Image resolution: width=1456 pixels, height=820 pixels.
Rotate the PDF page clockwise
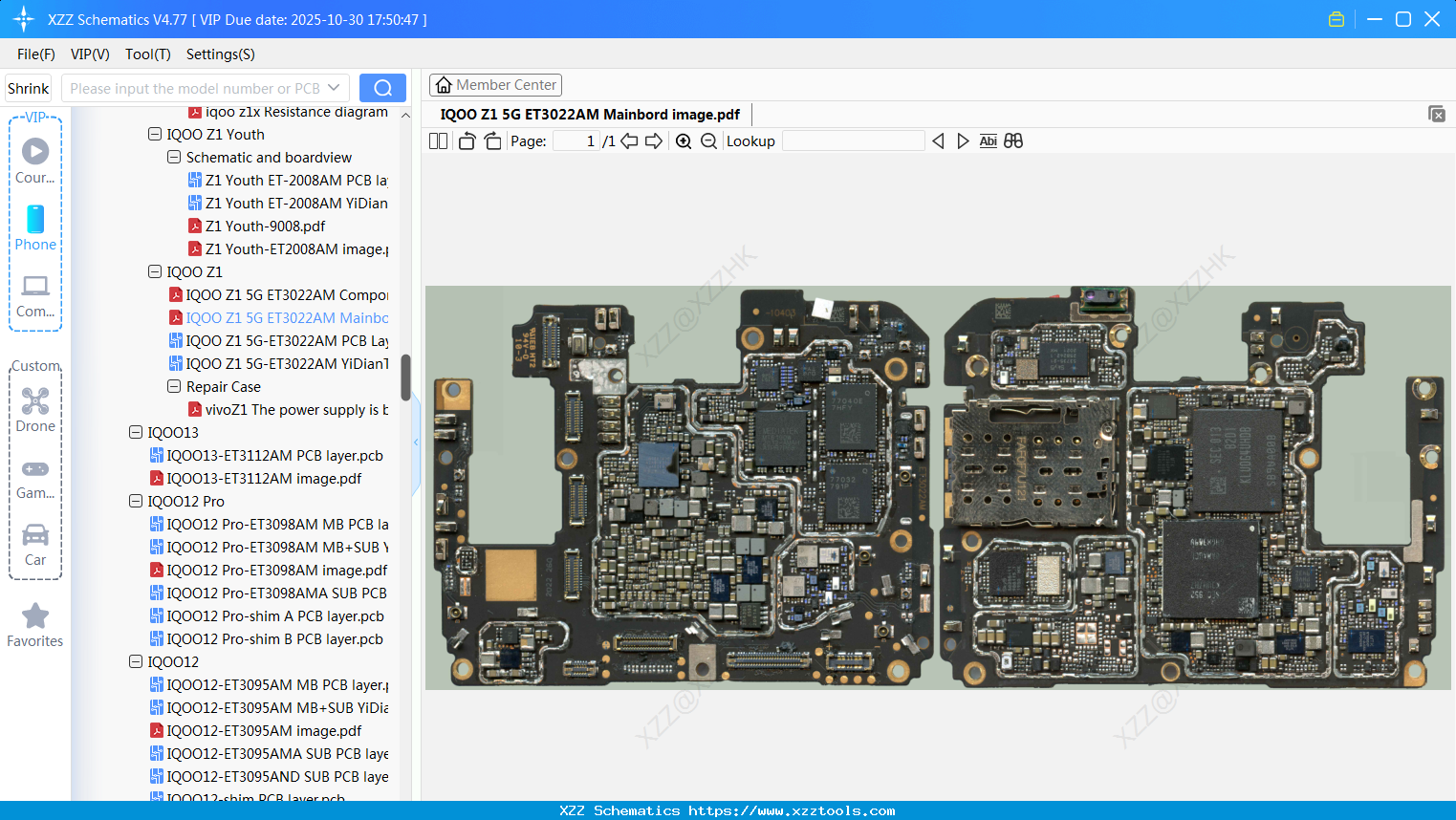point(492,140)
